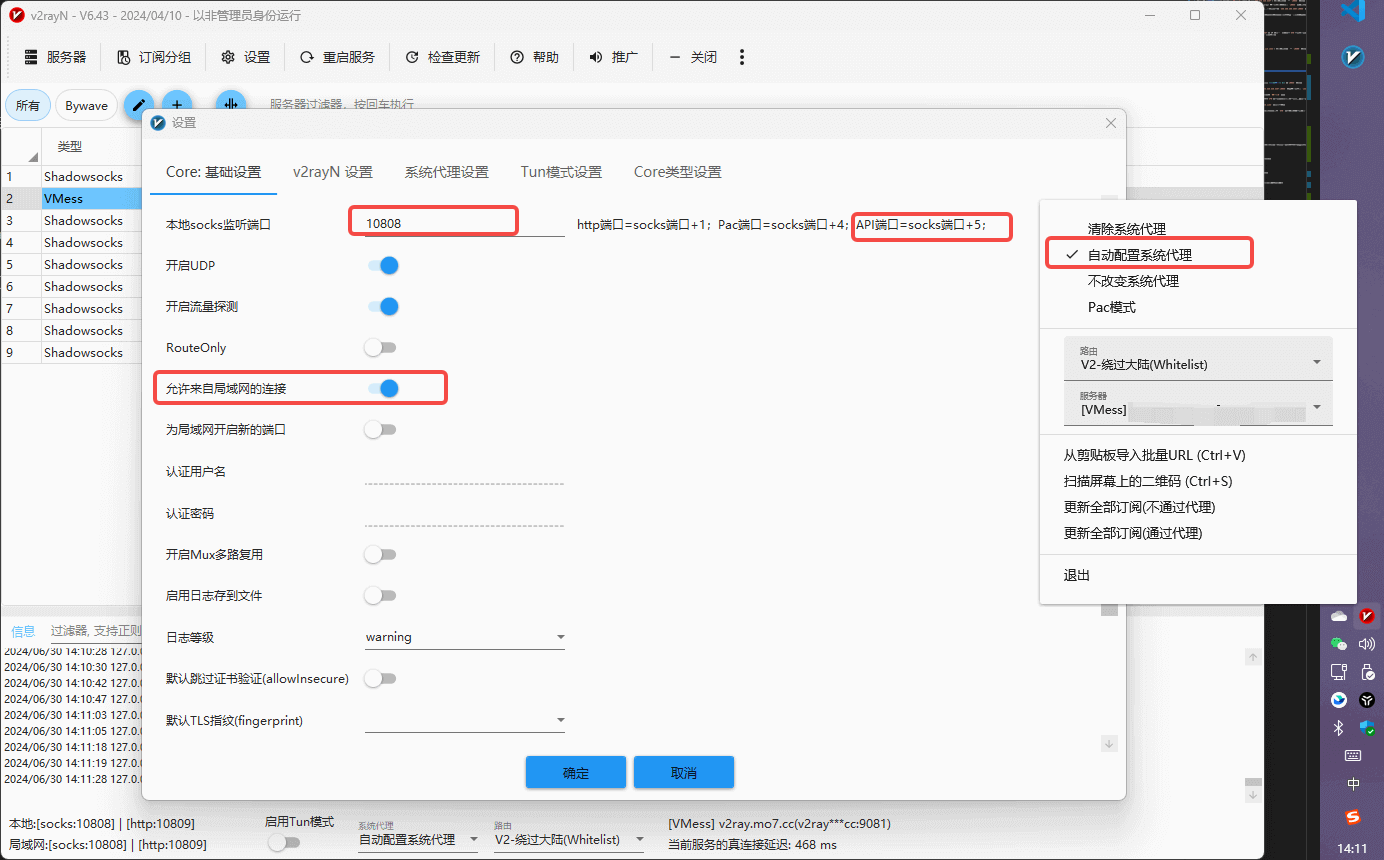The image size is (1384, 860).
Task: Click the 设置 gear toolbar item
Action: pos(245,57)
